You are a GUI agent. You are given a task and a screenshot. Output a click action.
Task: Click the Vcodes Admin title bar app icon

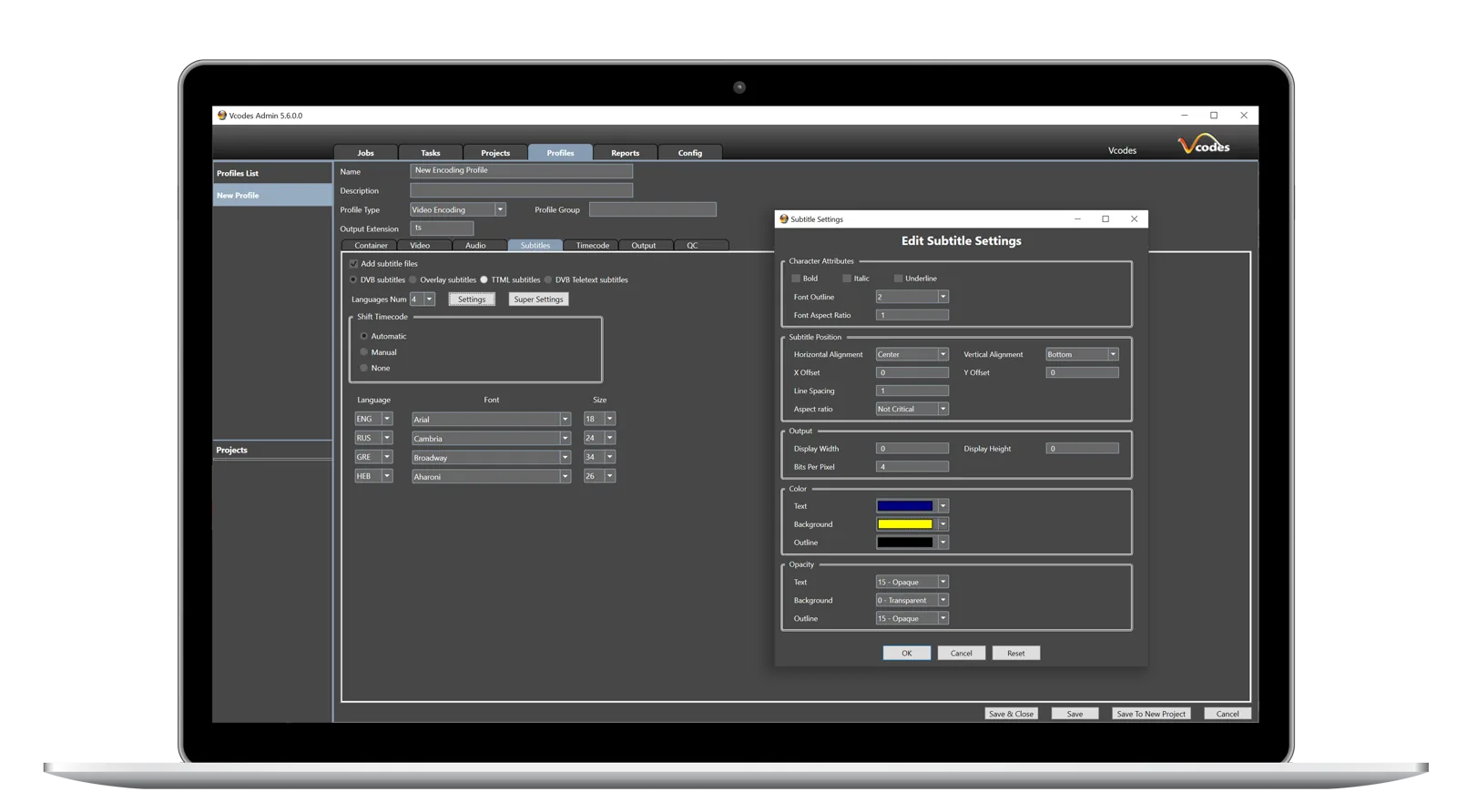pyautogui.click(x=222, y=116)
